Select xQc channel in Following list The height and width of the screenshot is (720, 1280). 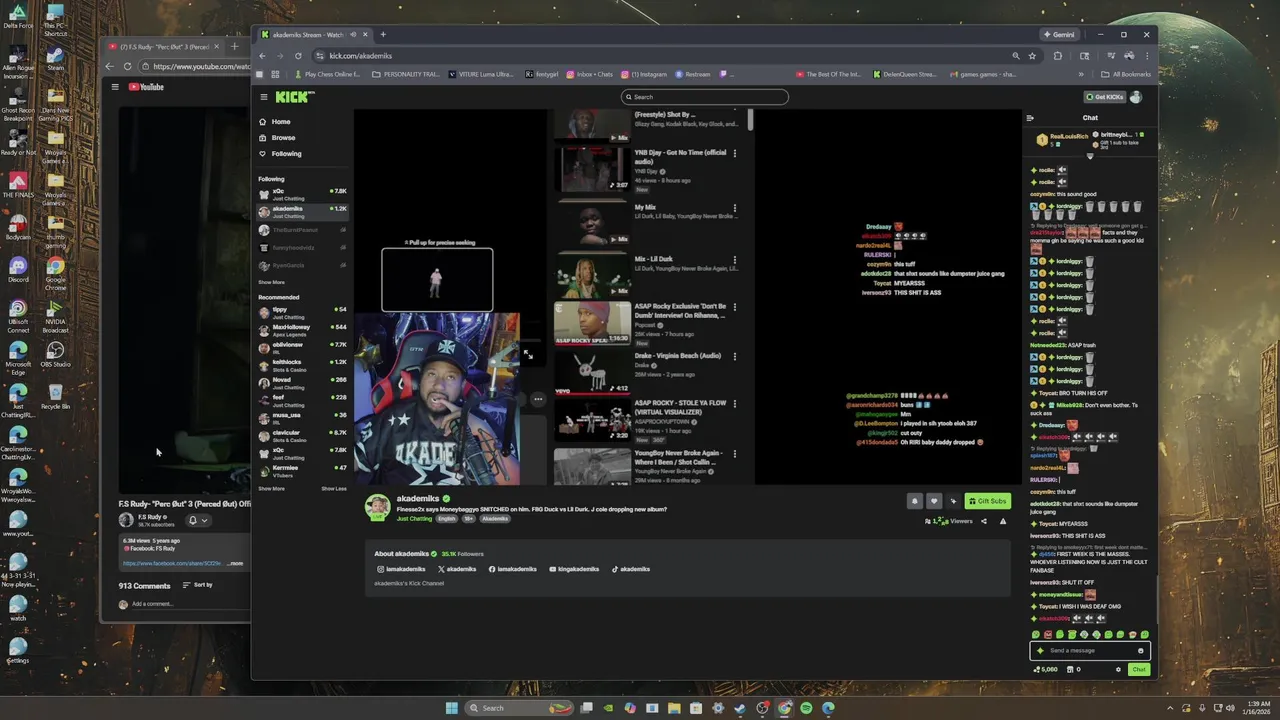click(x=302, y=193)
